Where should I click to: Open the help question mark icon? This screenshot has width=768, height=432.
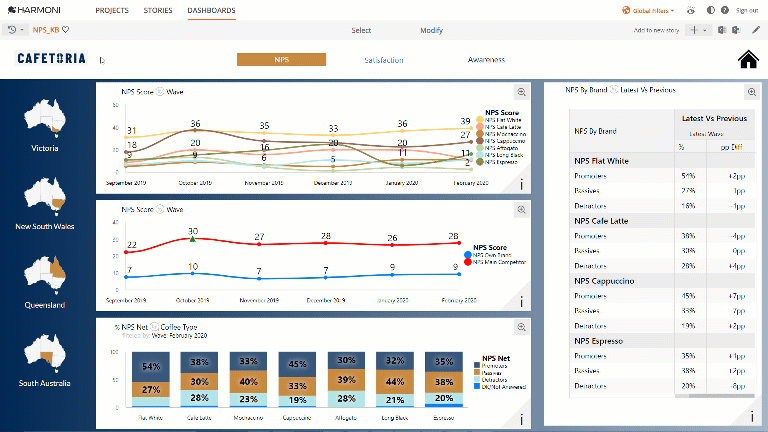[725, 10]
